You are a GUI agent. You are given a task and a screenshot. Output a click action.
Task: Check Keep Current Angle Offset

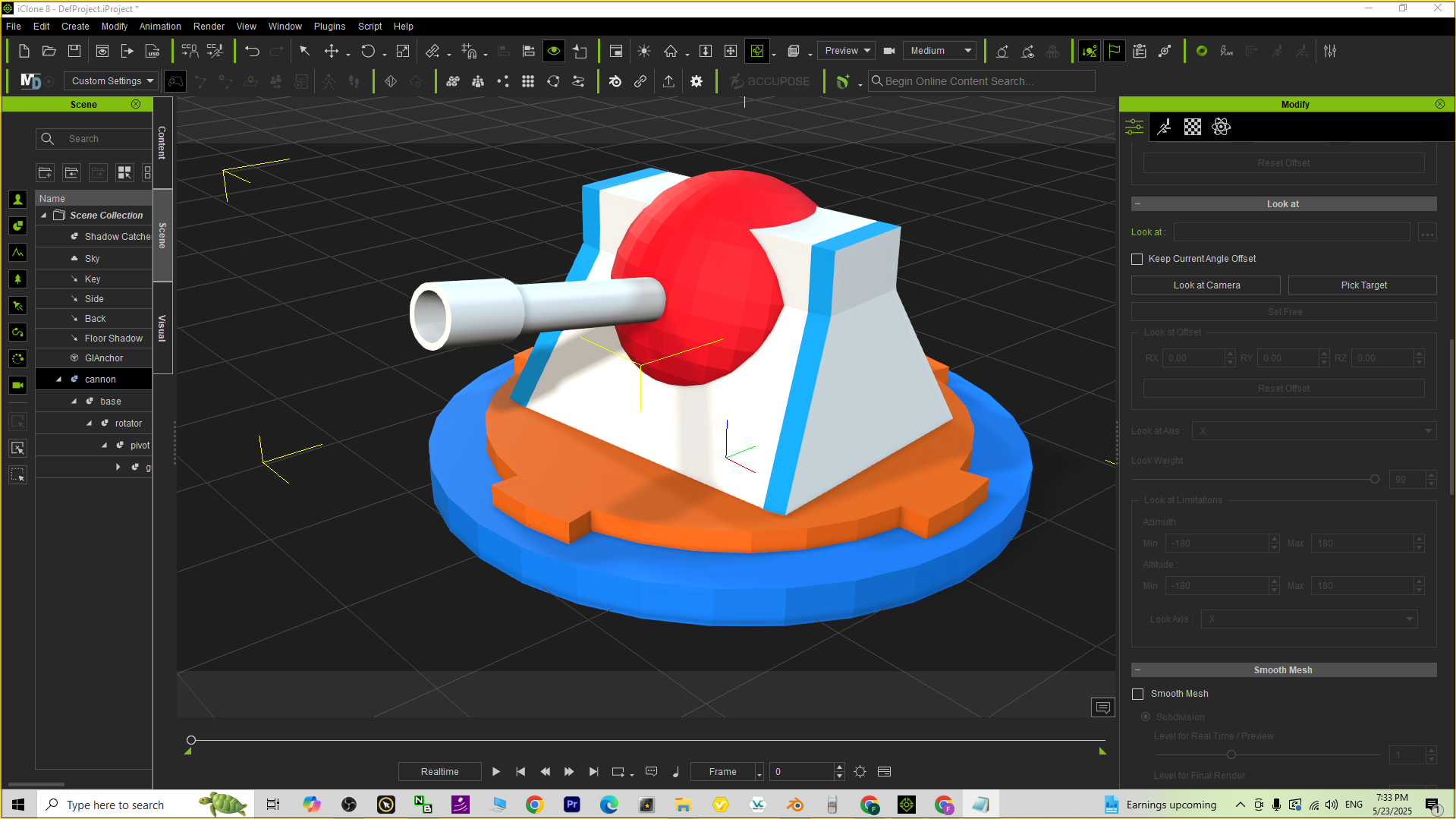[x=1137, y=259]
